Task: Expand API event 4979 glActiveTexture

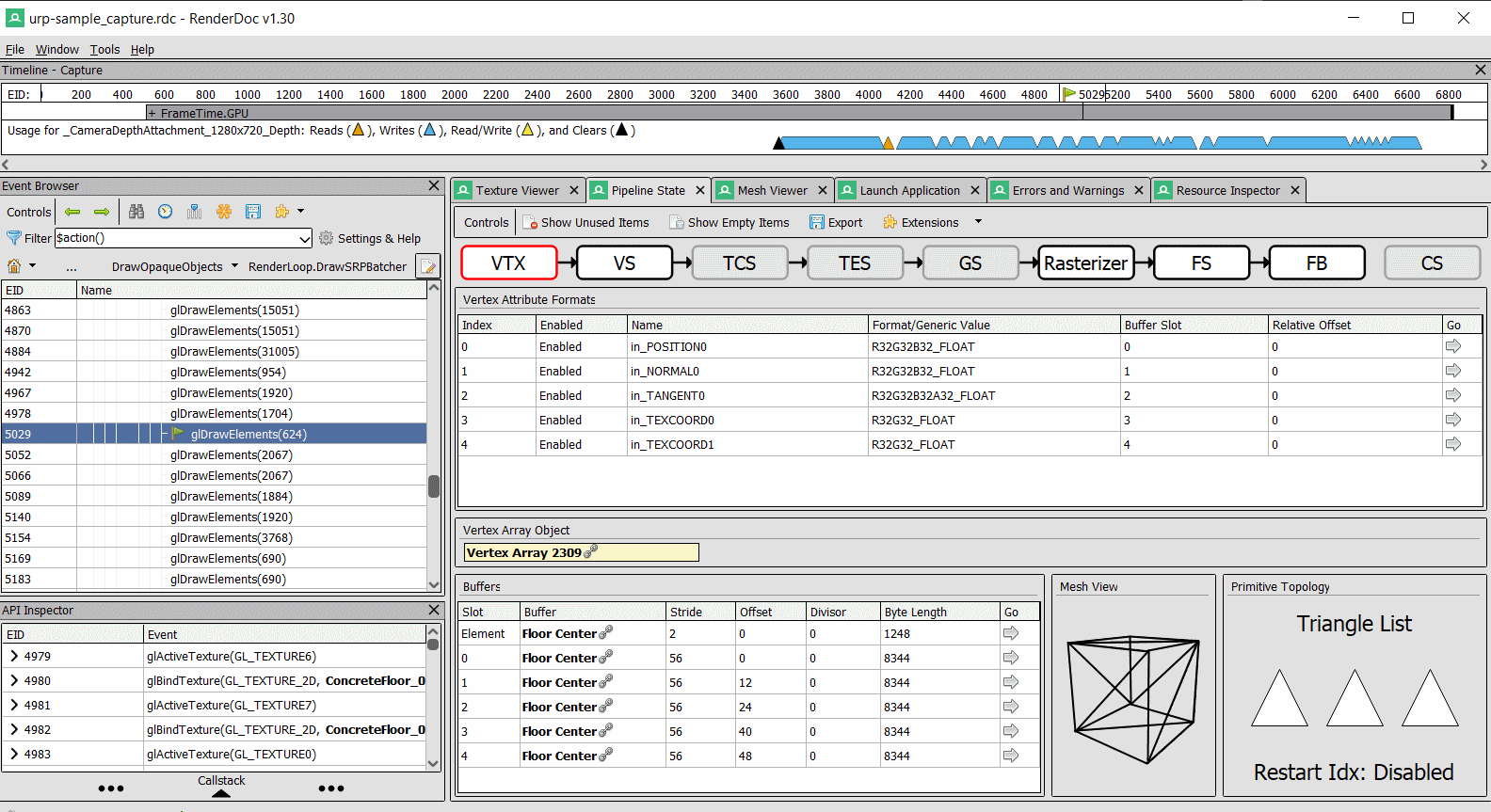Action: 14,657
